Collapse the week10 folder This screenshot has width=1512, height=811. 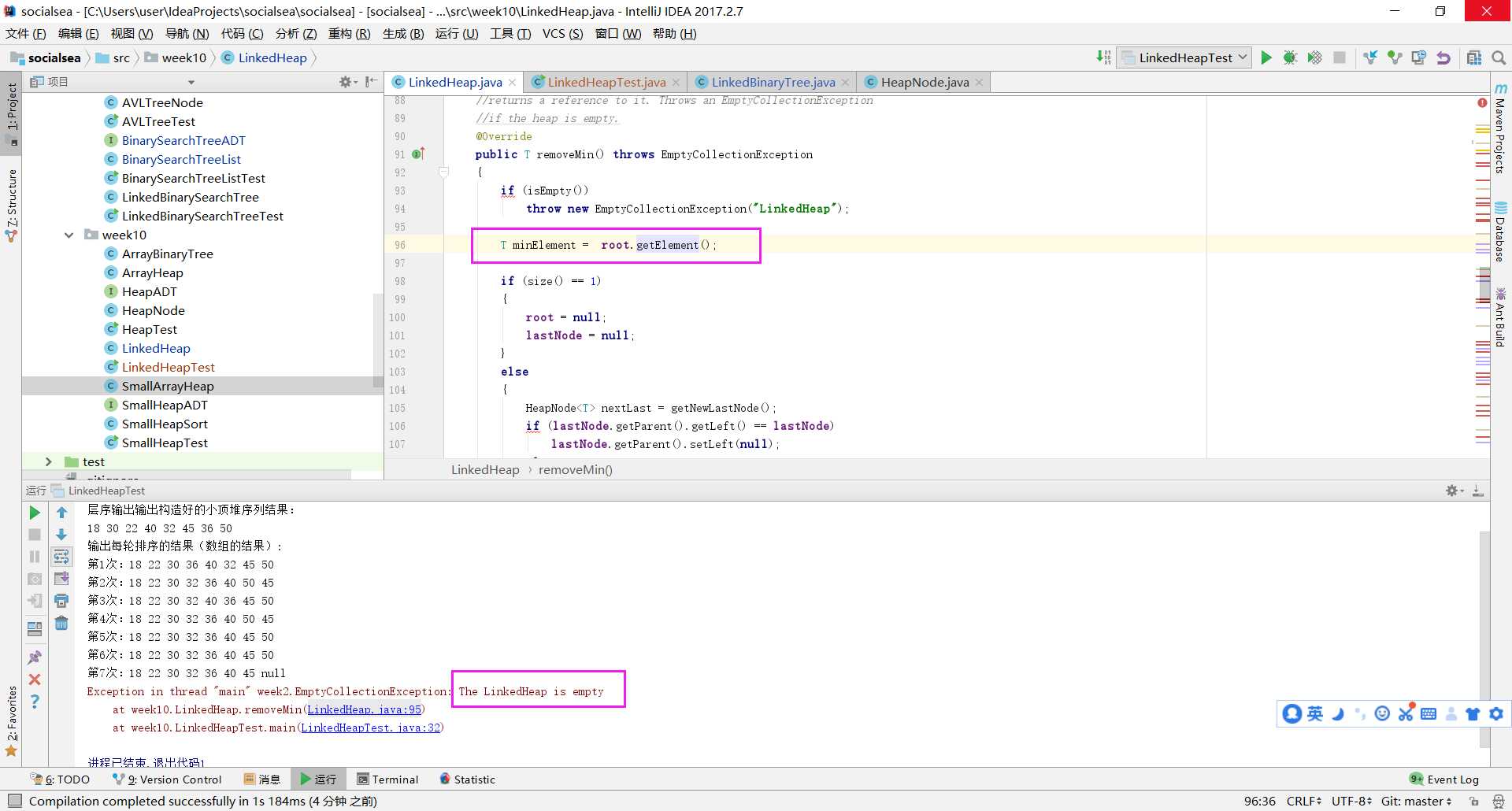(x=69, y=235)
